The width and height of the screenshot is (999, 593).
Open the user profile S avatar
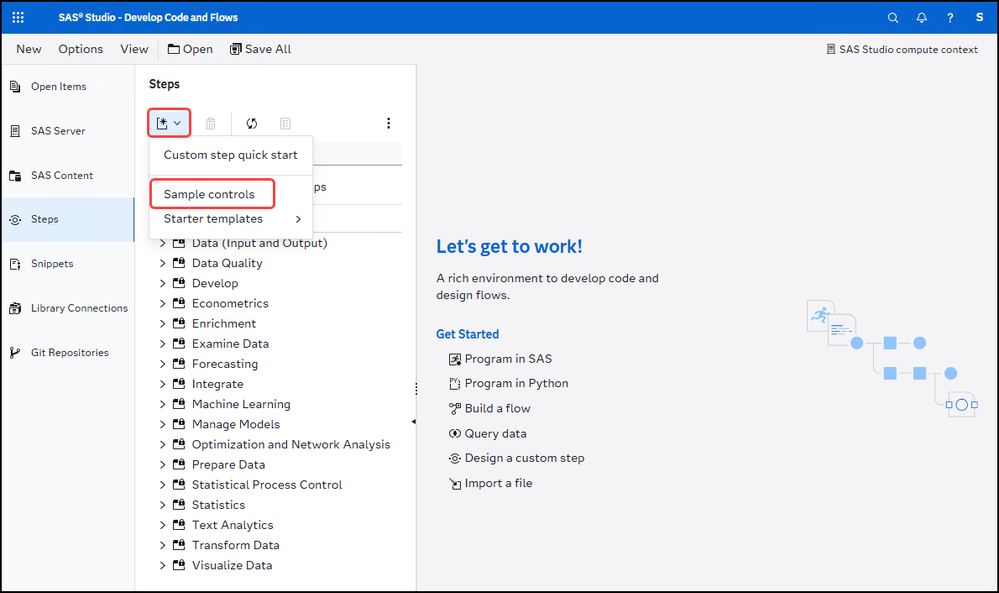point(979,17)
